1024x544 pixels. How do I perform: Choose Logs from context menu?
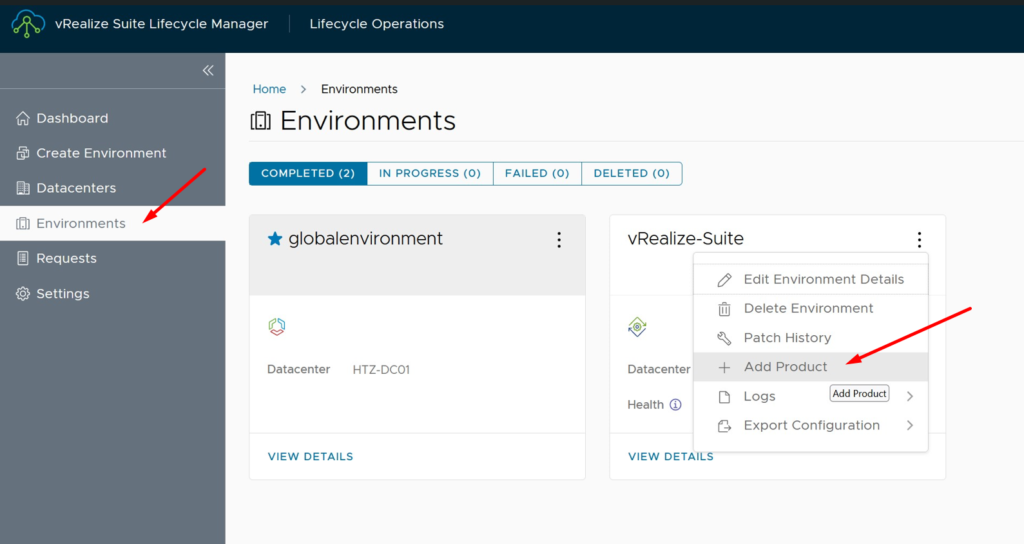(810, 396)
